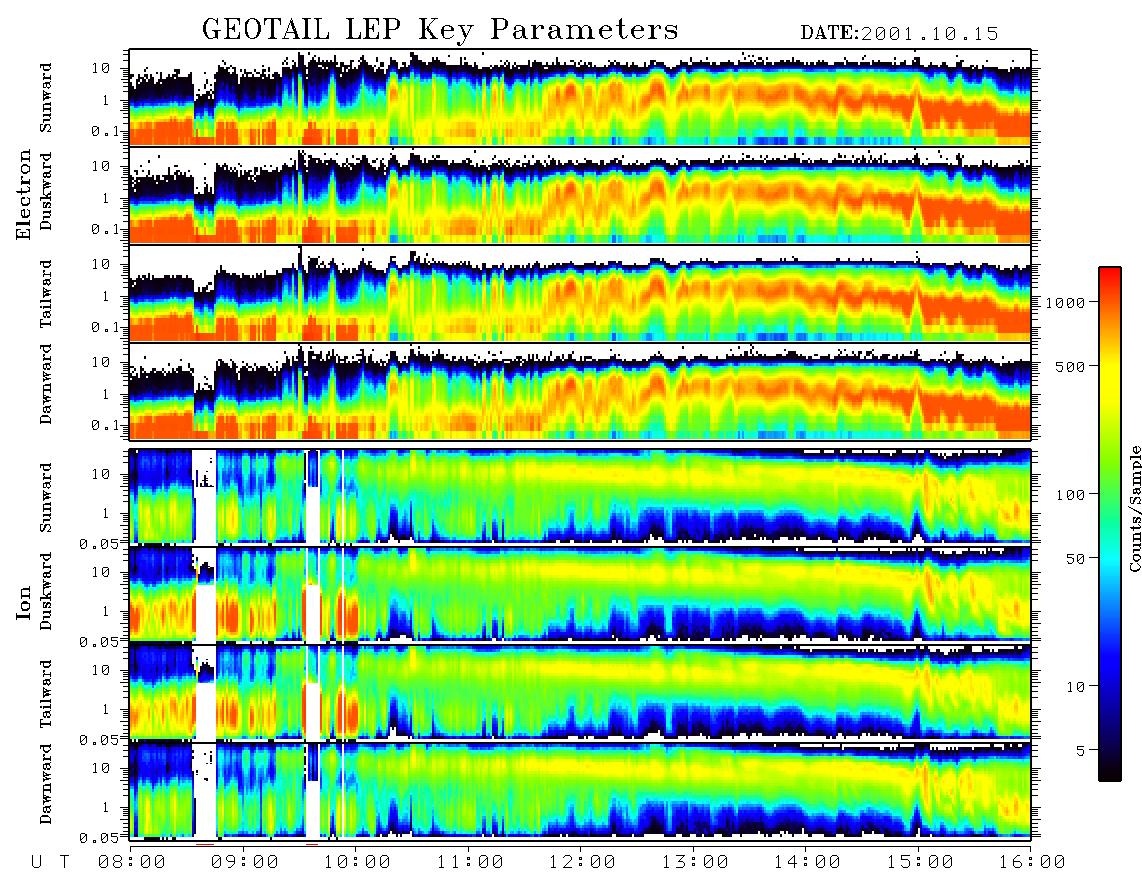The height and width of the screenshot is (880, 1142).
Task: Click the 500 colorbar tick value
Action: click(x=1071, y=366)
